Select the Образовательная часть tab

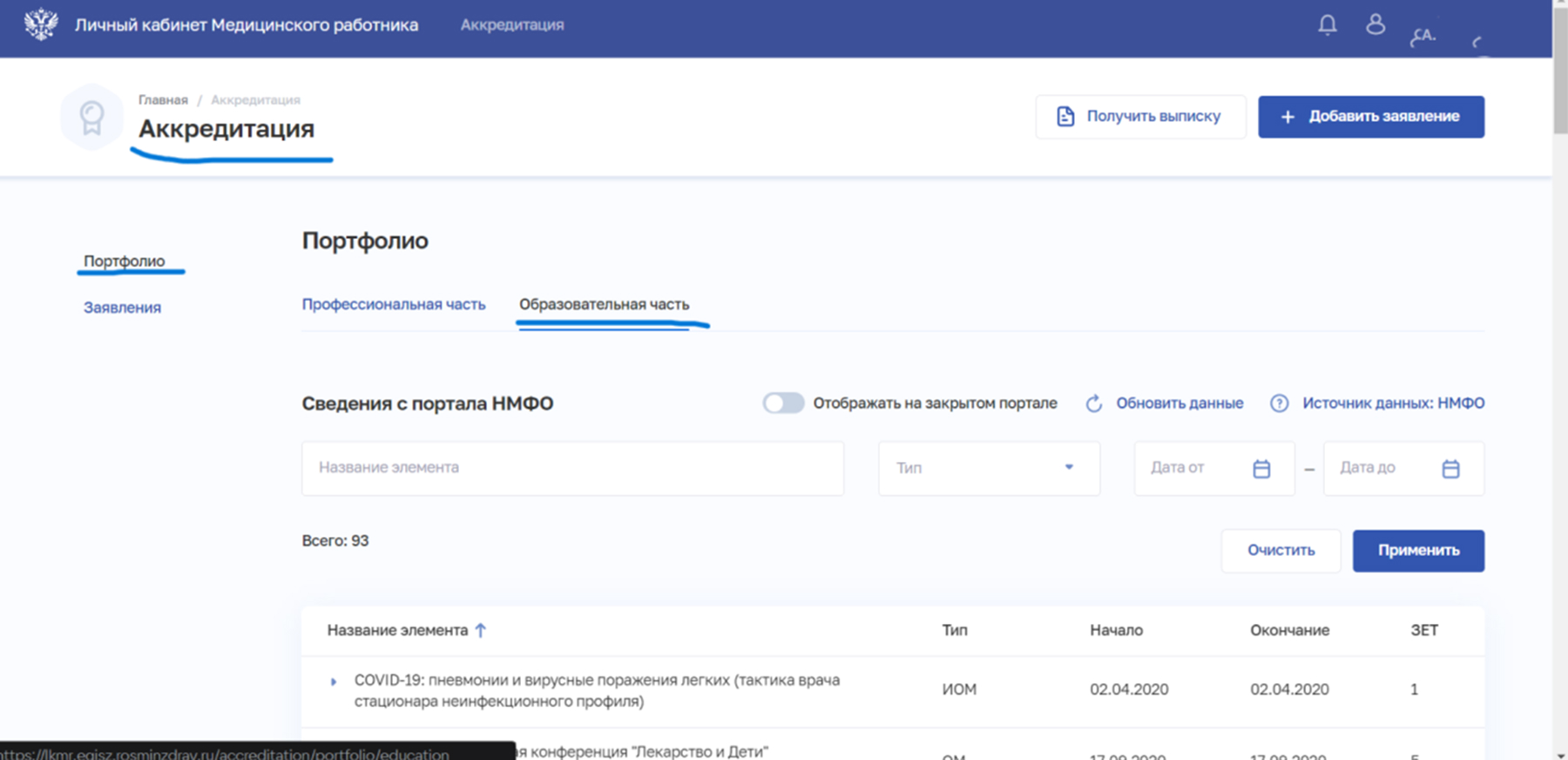pos(605,304)
